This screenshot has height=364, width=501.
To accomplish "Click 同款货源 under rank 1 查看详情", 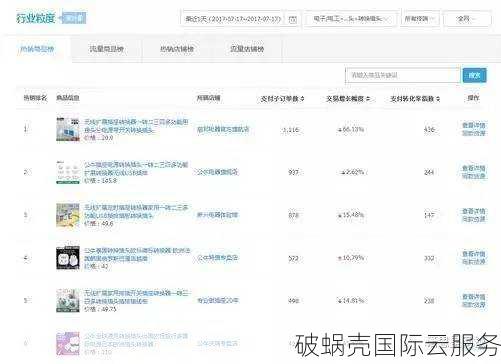I will tap(474, 133).
